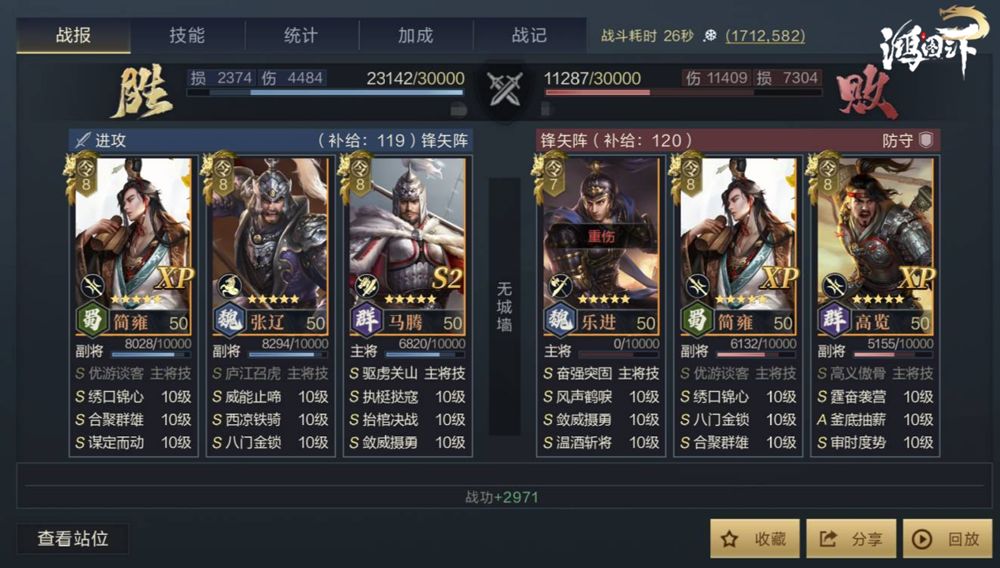The height and width of the screenshot is (568, 1000).
Task: Start the 回放 battle replay
Action: coord(947,539)
